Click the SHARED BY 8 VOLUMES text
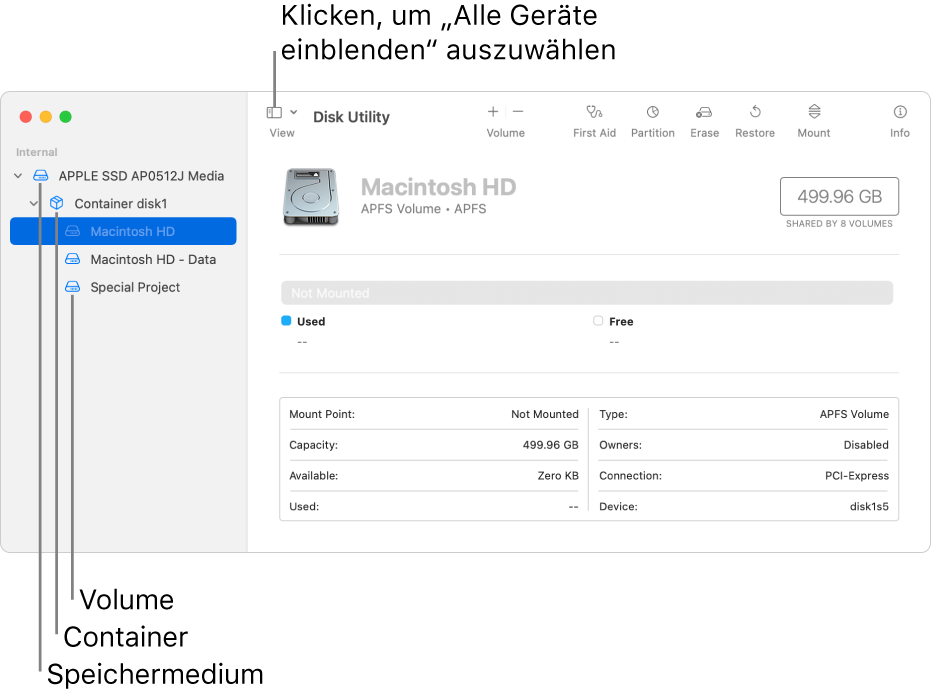Screen dimensions: 931x697 coord(839,224)
